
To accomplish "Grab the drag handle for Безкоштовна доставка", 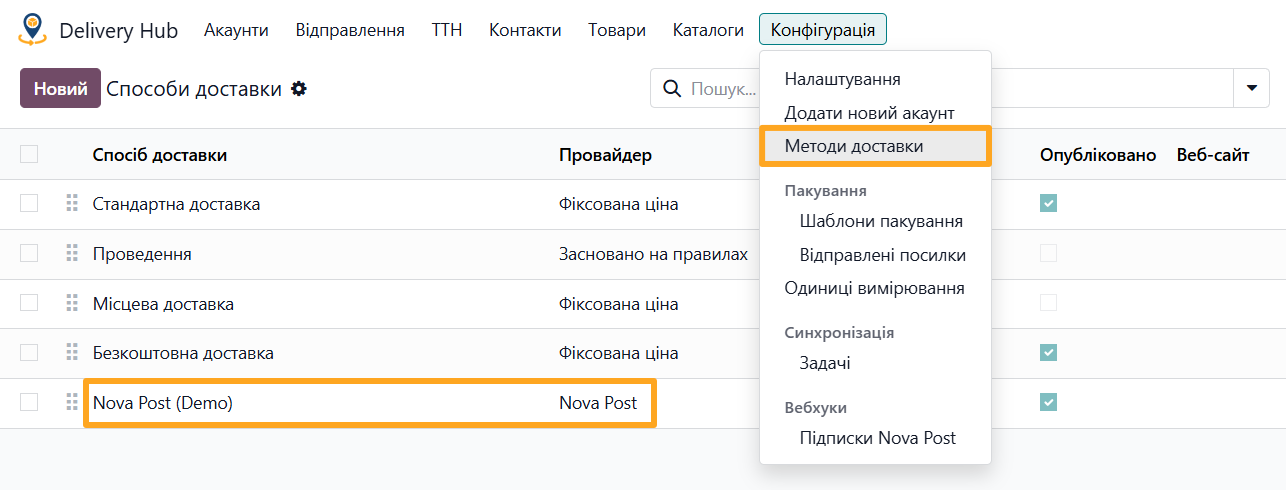I will pos(72,353).
